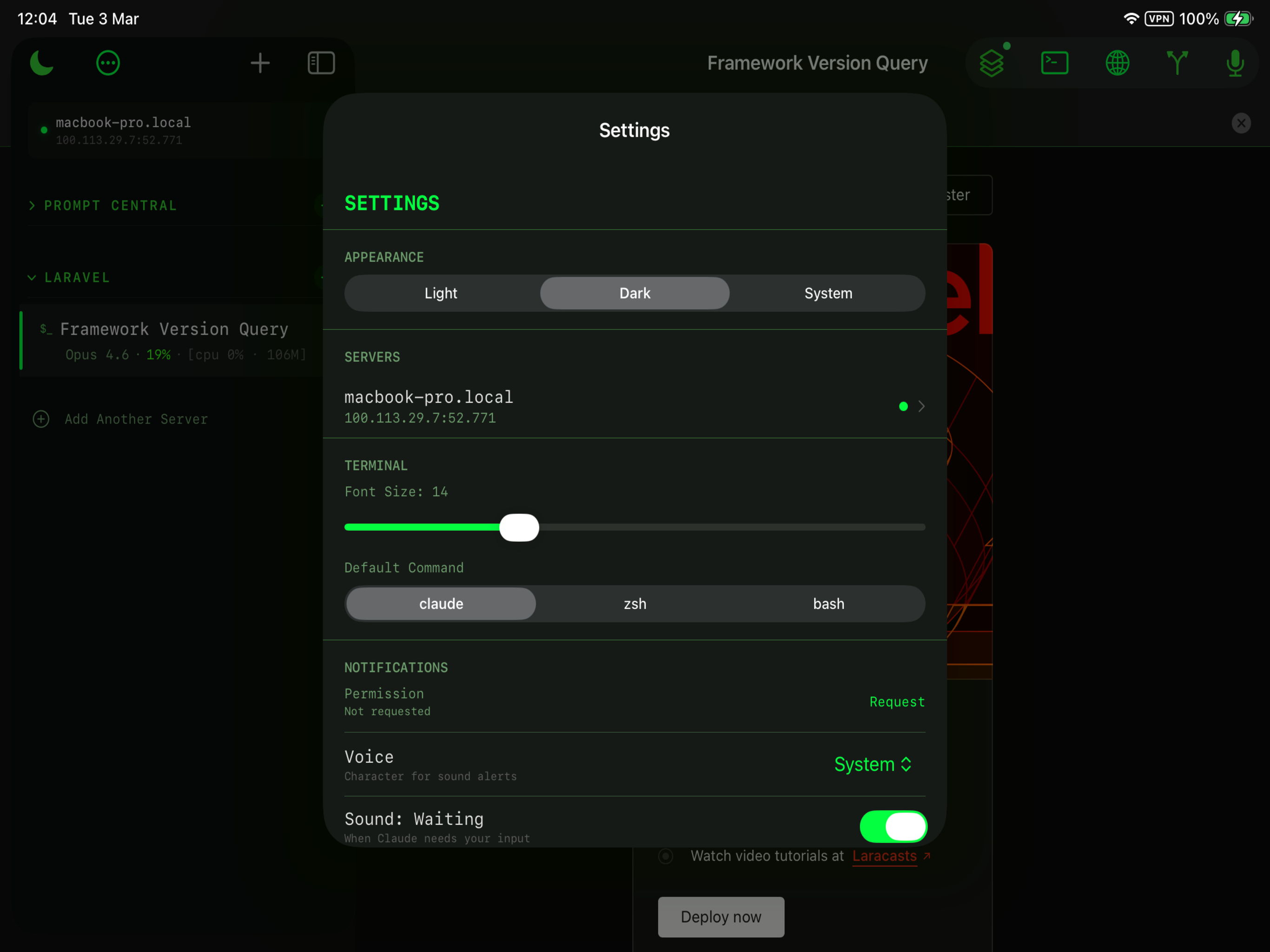Select Dark appearance
The width and height of the screenshot is (1270, 952).
click(x=635, y=293)
